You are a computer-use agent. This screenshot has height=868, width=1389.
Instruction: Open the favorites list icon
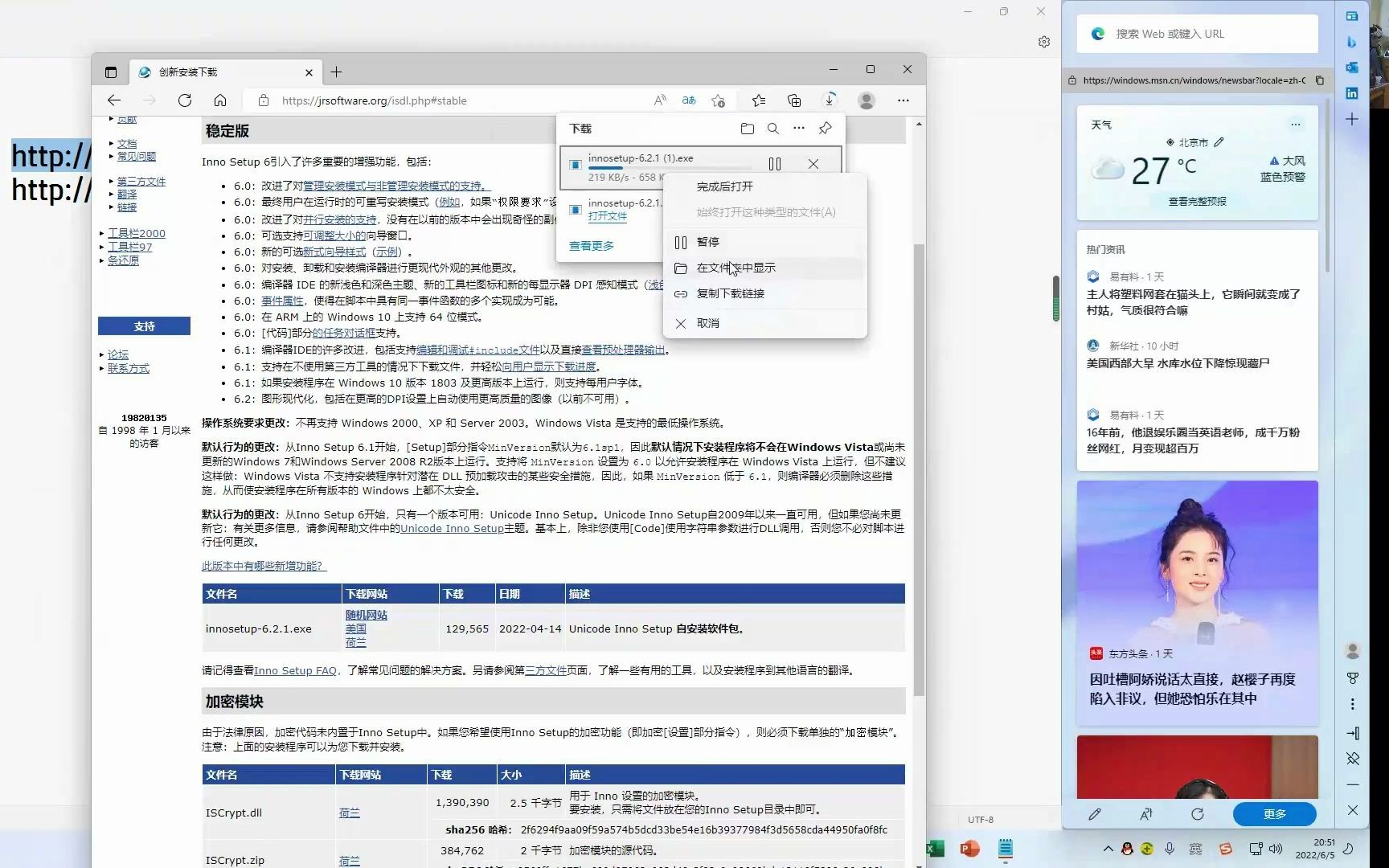point(758,100)
